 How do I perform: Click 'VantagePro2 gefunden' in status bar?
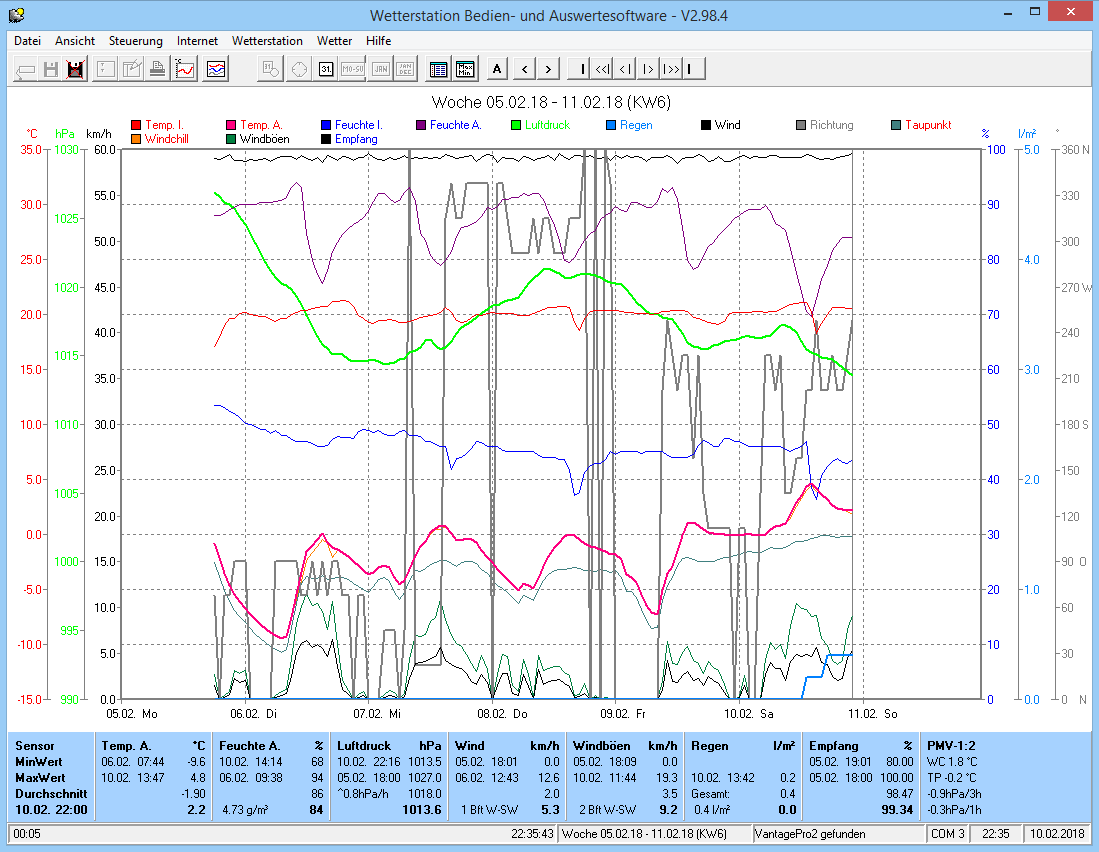click(810, 834)
